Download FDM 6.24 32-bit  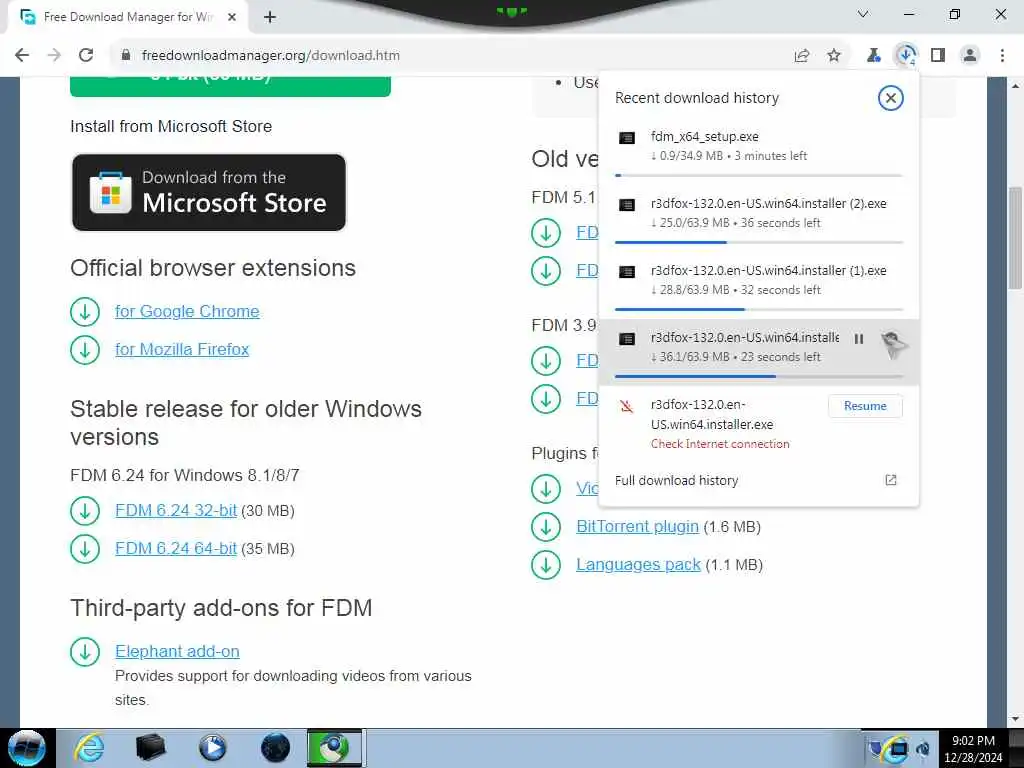[x=176, y=510]
